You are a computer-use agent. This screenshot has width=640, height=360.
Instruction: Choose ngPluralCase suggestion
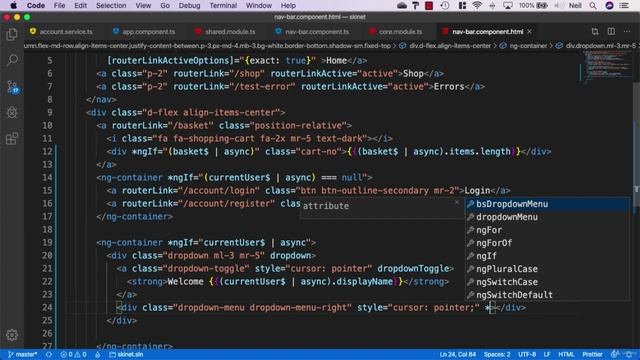pos(547,269)
